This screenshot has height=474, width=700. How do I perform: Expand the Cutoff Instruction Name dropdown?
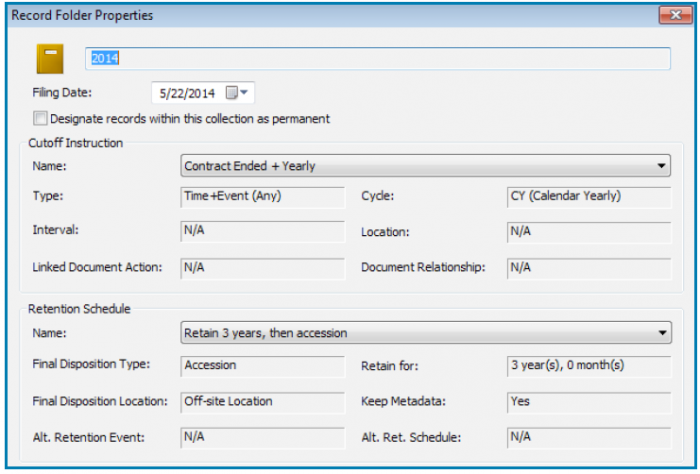click(662, 166)
